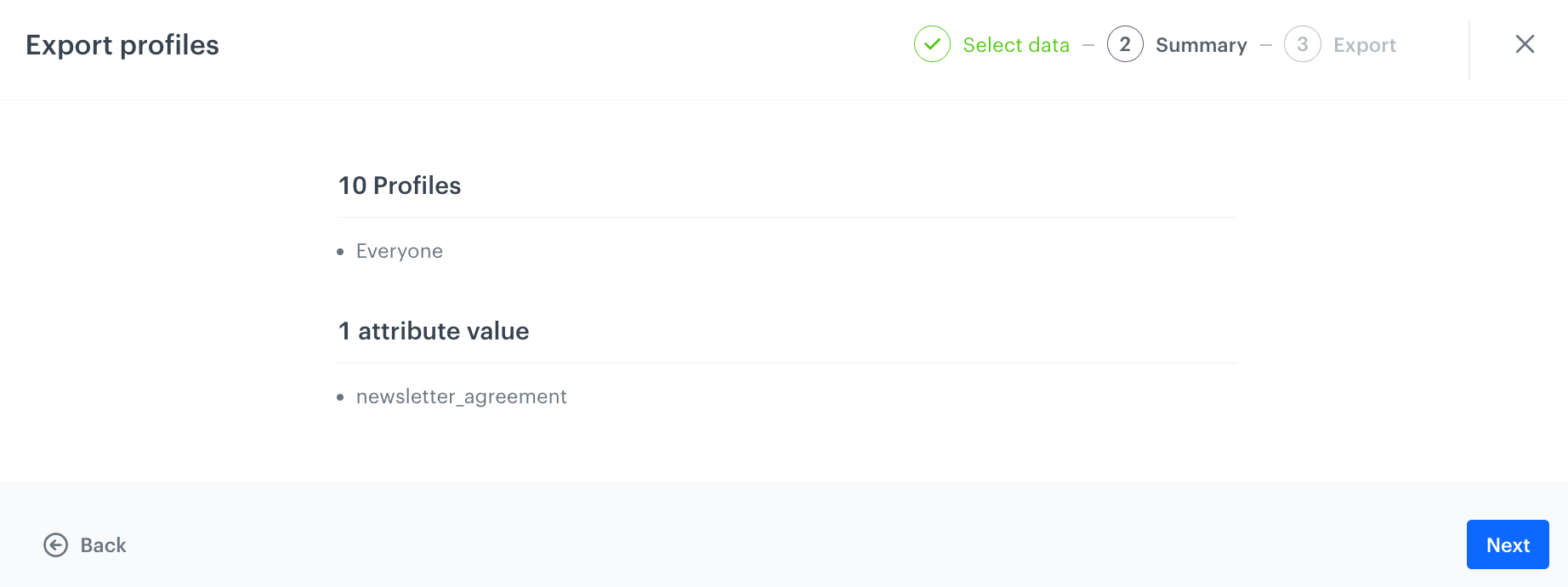The height and width of the screenshot is (587, 1568).
Task: Click the green checkmark on Select data step
Action: [931, 44]
